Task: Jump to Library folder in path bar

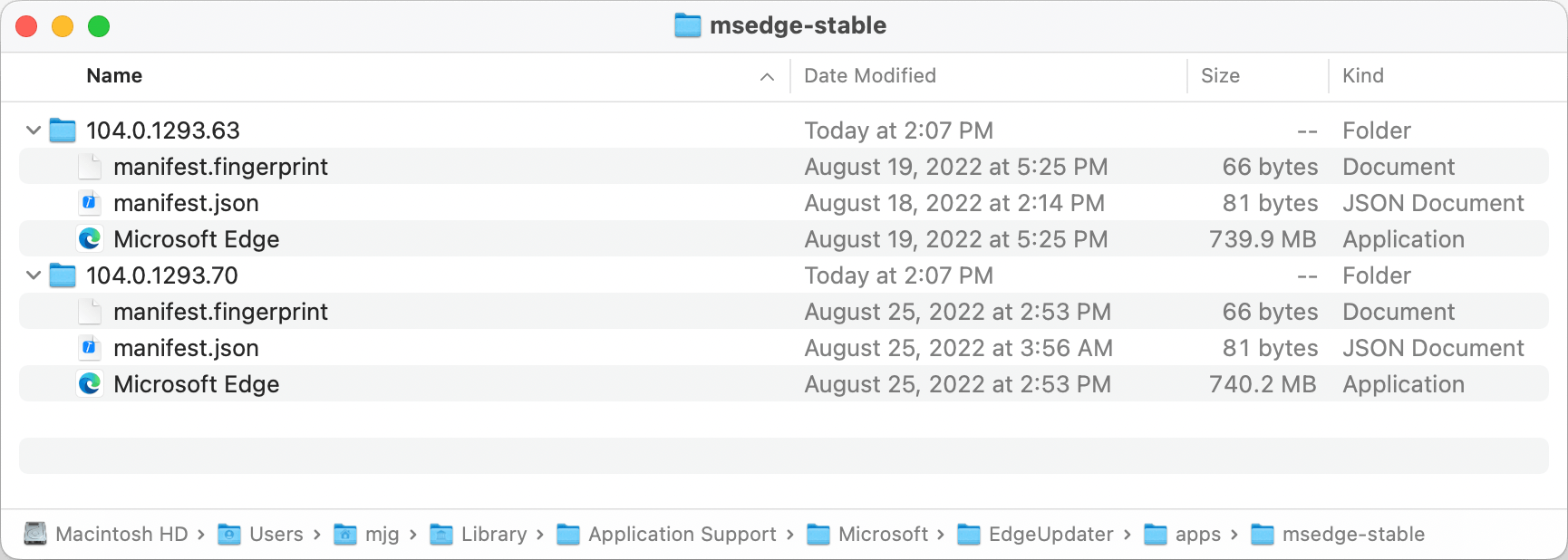Action: pyautogui.click(x=493, y=535)
